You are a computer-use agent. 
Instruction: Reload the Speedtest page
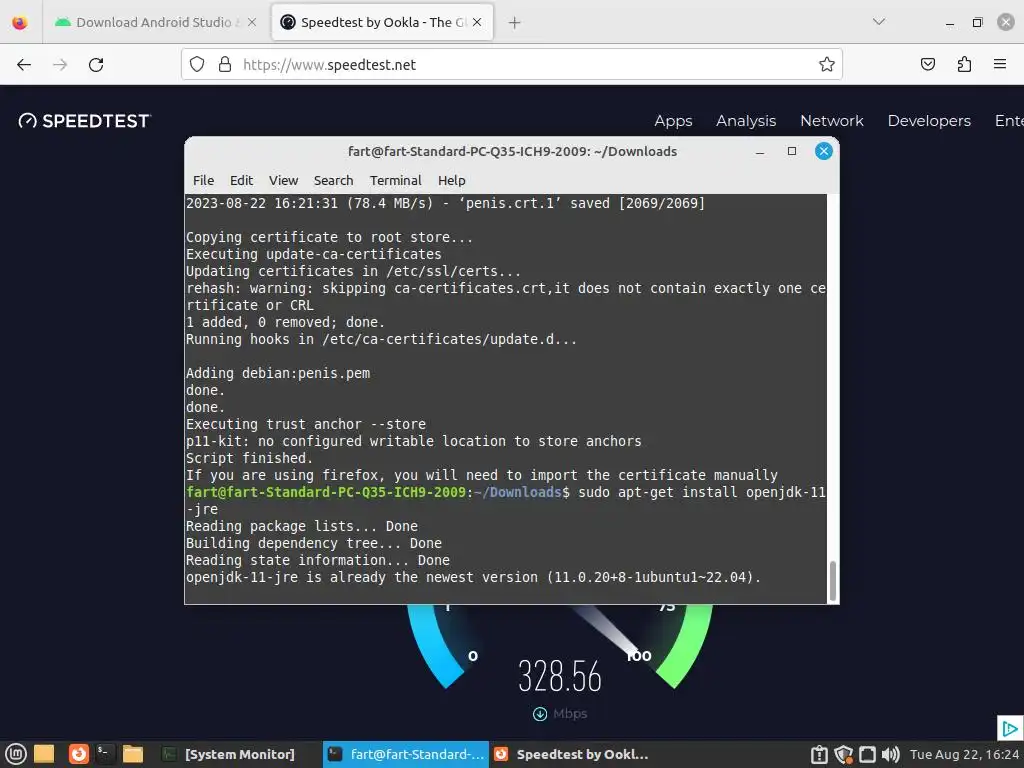pyautogui.click(x=96, y=65)
